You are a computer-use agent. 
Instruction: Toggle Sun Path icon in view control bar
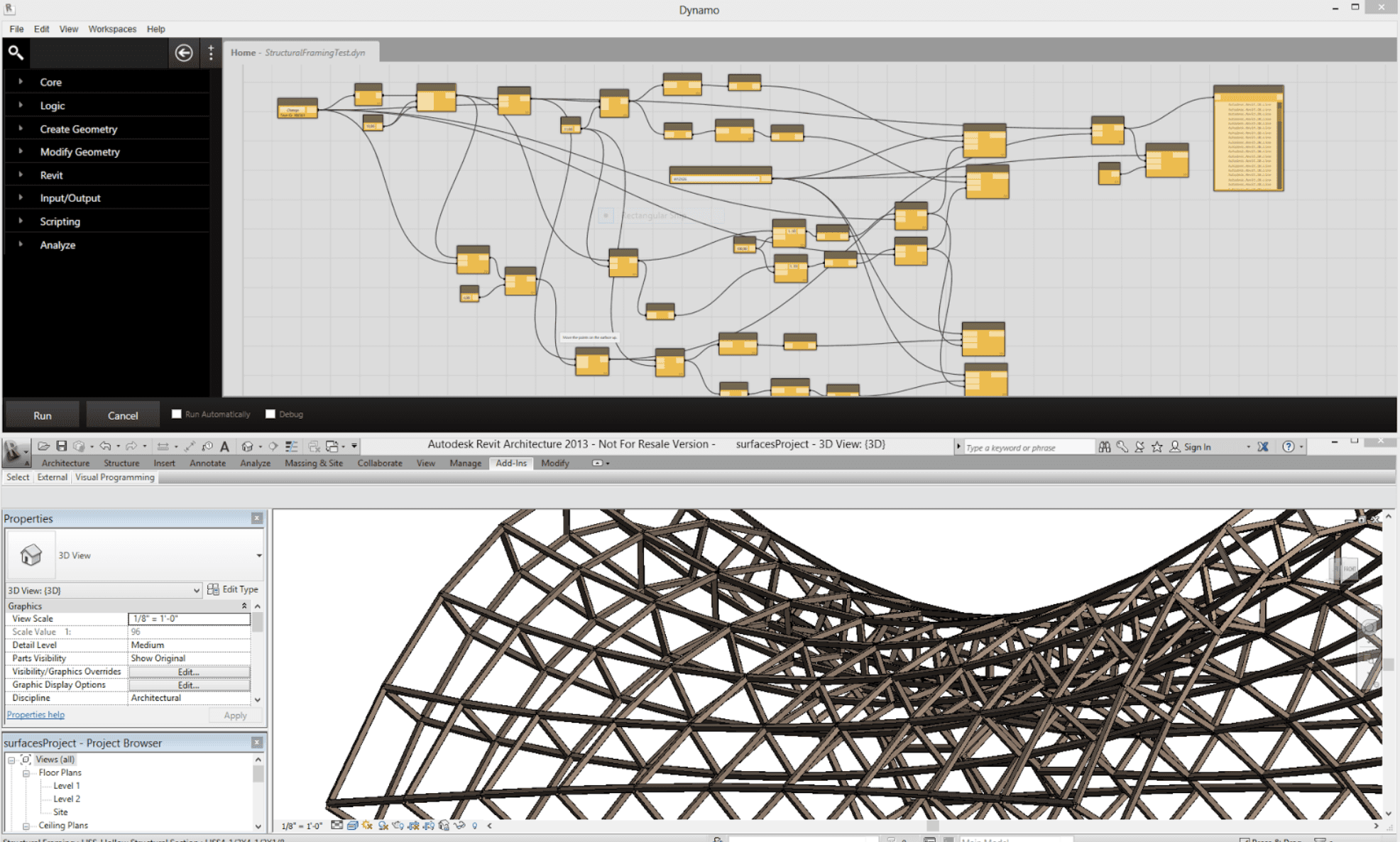click(367, 825)
